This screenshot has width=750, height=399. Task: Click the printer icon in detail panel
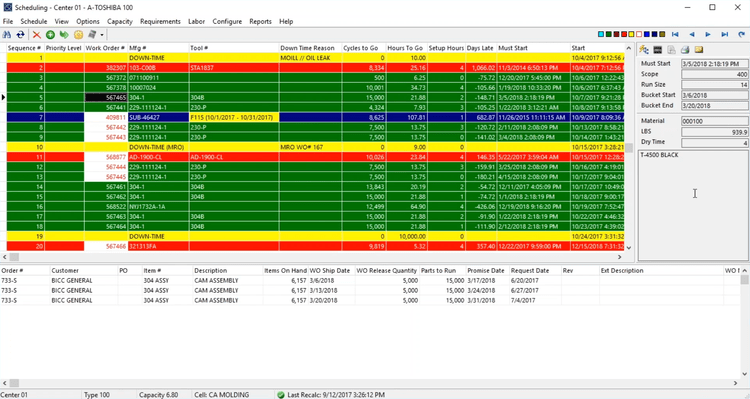pyautogui.click(x=685, y=50)
